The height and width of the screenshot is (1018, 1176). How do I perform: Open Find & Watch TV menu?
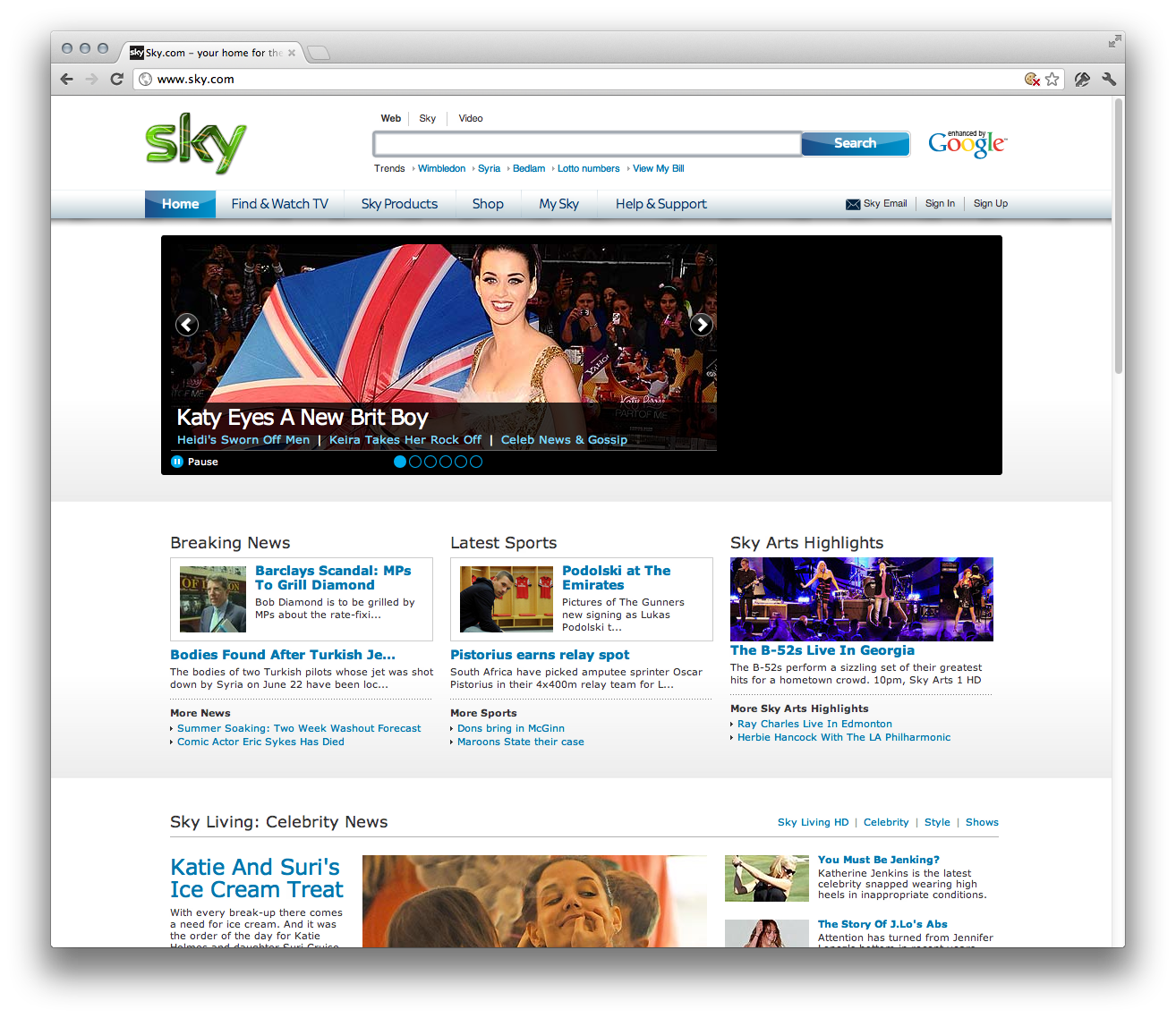(x=280, y=204)
